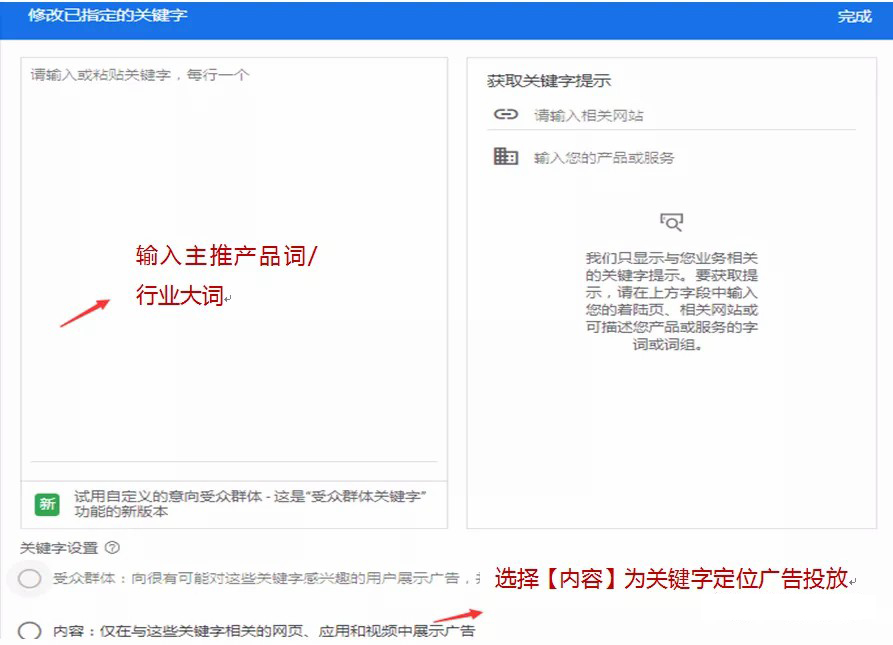Click the building icon for products or services

tap(506, 157)
